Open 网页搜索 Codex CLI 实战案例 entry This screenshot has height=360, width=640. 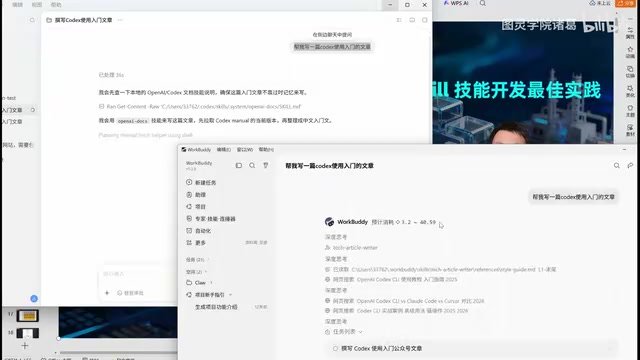[396, 311]
